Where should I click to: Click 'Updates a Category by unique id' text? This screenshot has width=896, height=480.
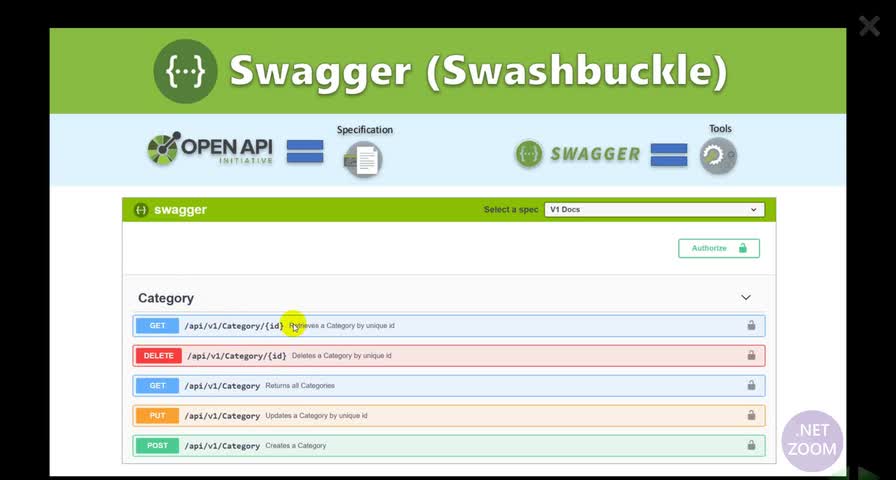316,415
